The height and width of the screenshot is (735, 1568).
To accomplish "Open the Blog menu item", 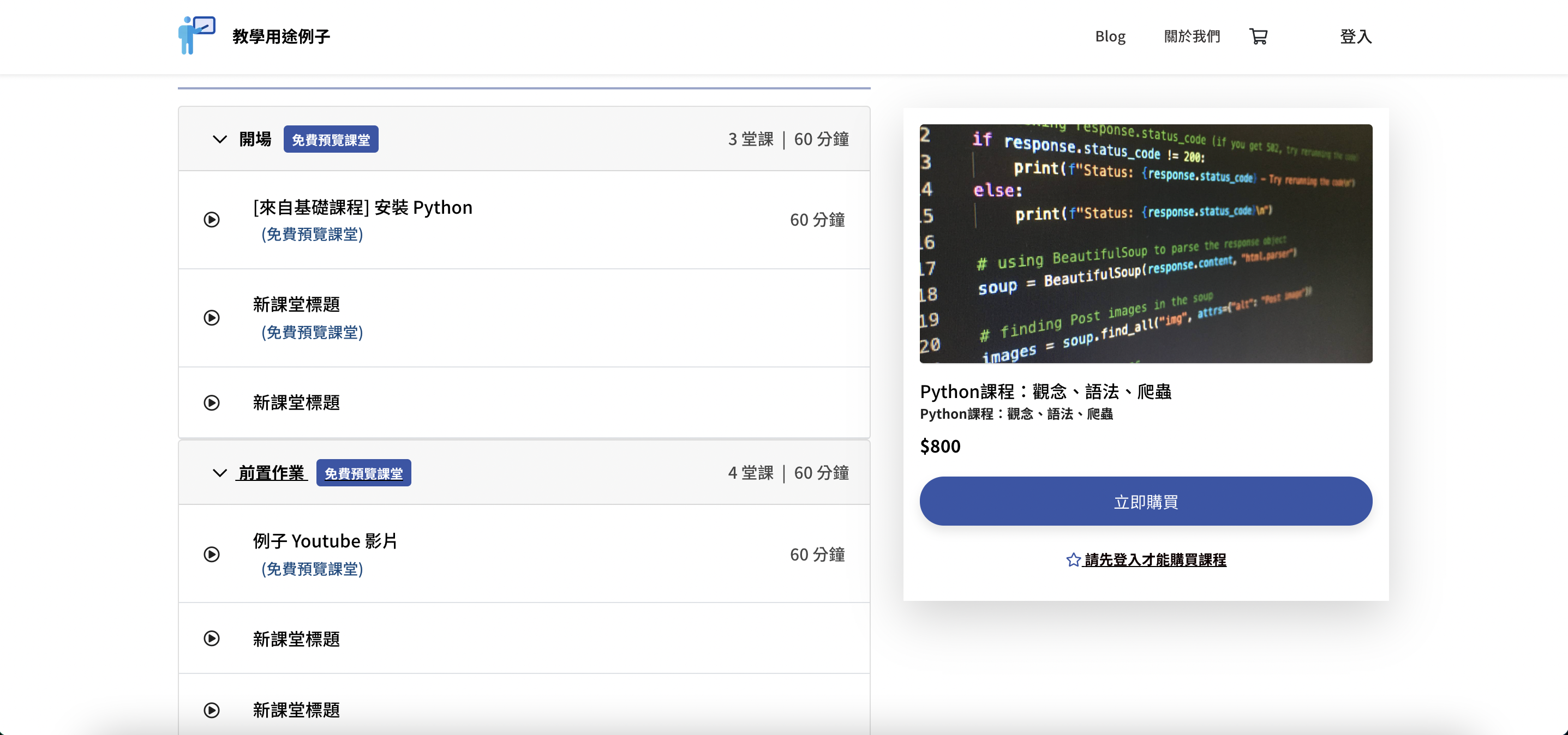I will [x=1110, y=37].
